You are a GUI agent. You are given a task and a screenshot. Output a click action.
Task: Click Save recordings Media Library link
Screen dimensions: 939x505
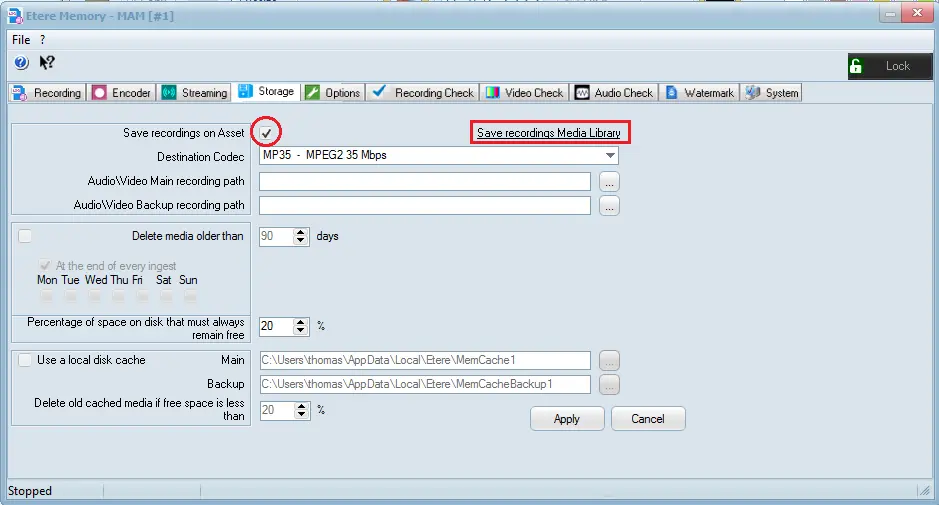tap(549, 133)
